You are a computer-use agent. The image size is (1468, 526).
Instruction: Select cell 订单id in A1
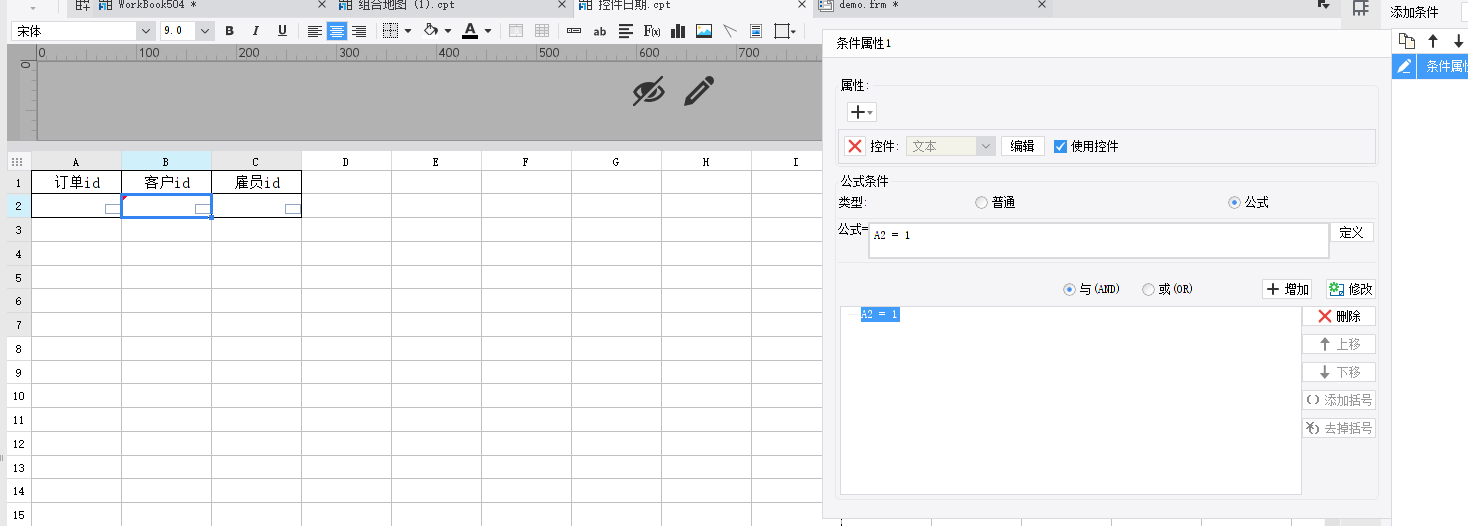tap(76, 182)
